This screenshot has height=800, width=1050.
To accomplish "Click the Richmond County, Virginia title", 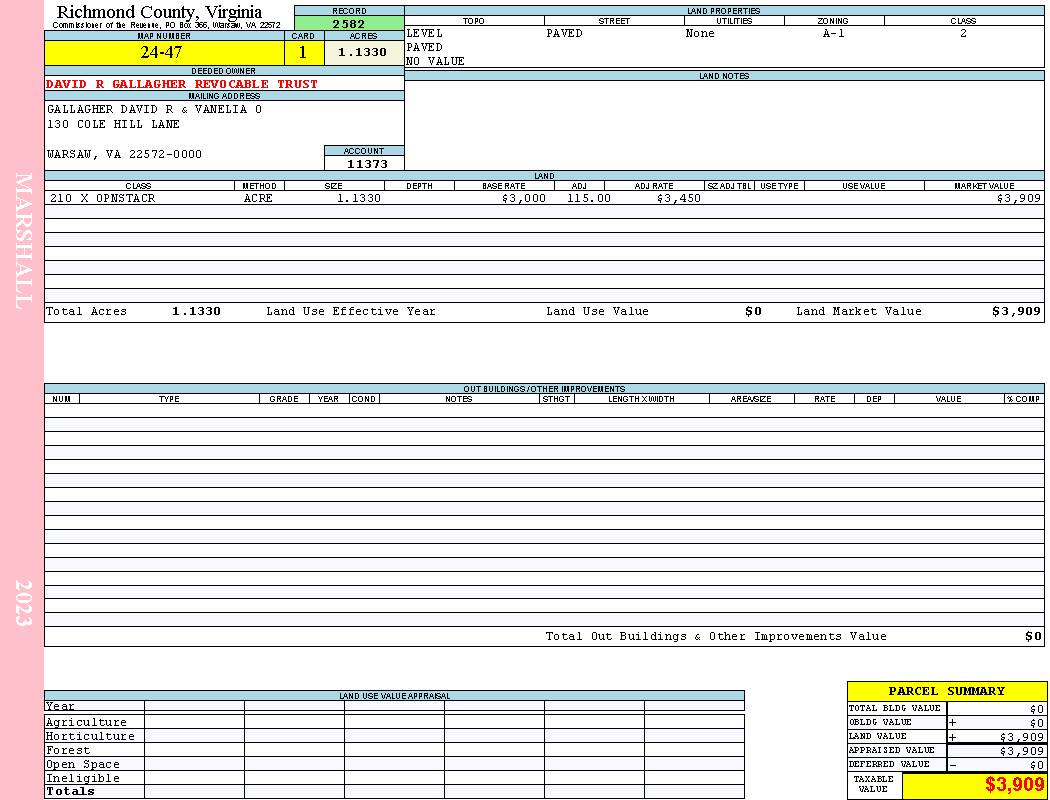I will [159, 11].
